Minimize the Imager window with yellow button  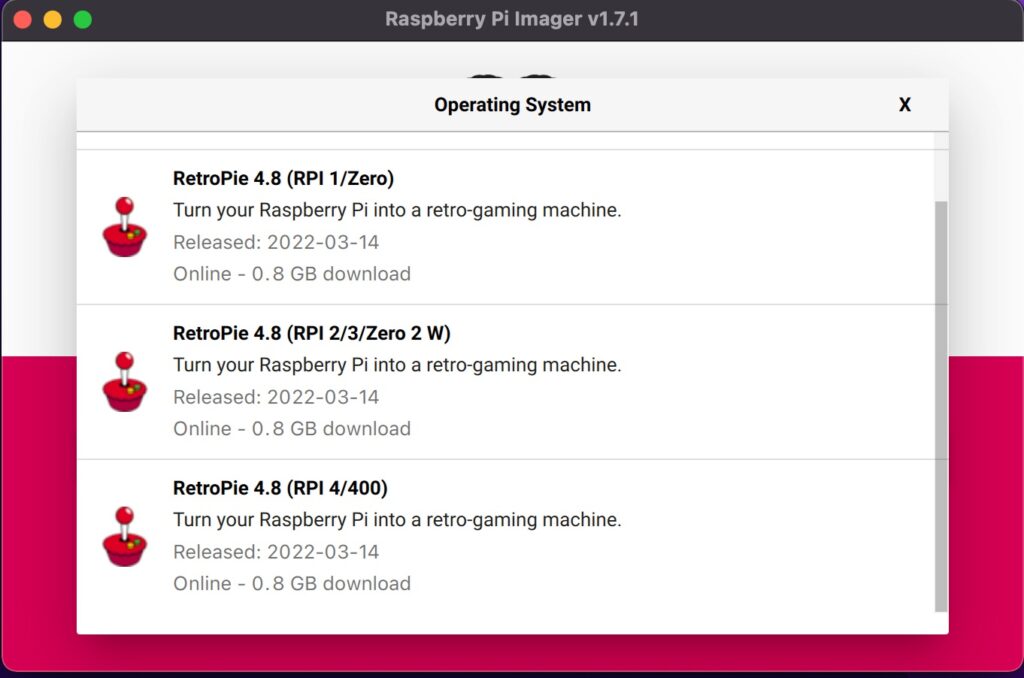click(x=53, y=20)
